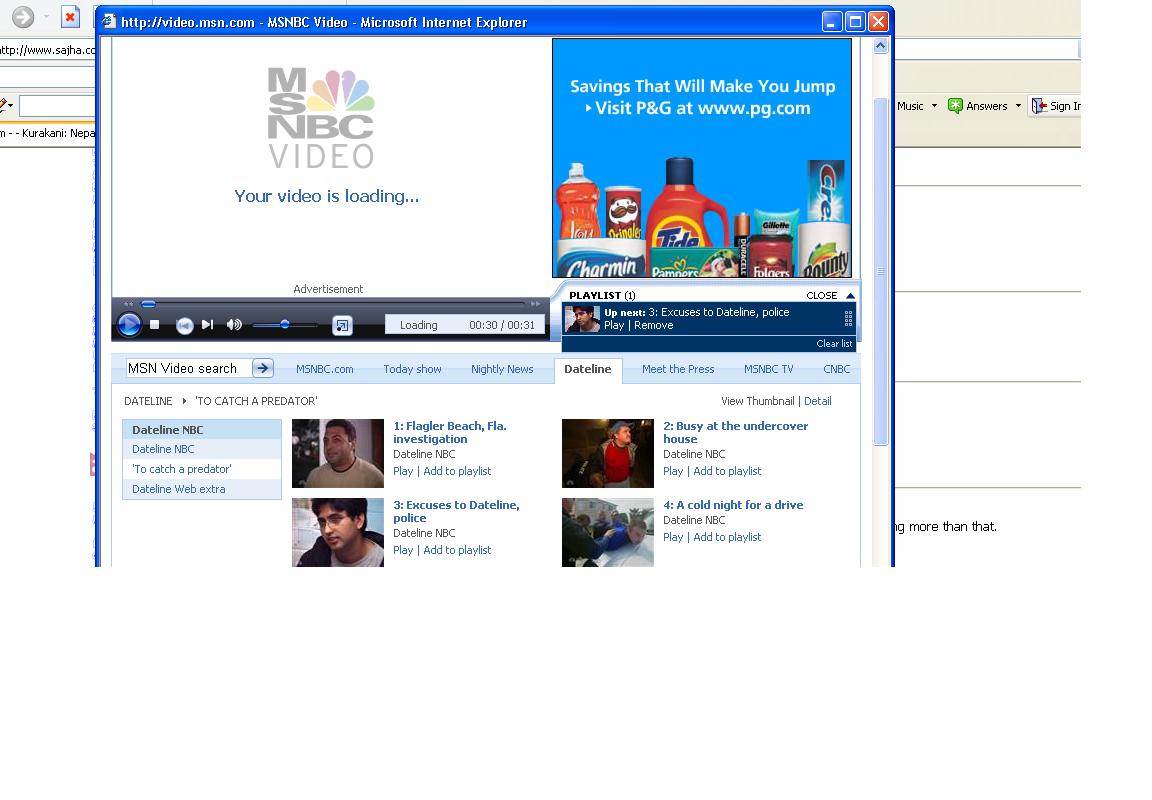Viewport: 1152px width, 800px height.
Task: Click the volume slider handle
Action: click(x=285, y=324)
